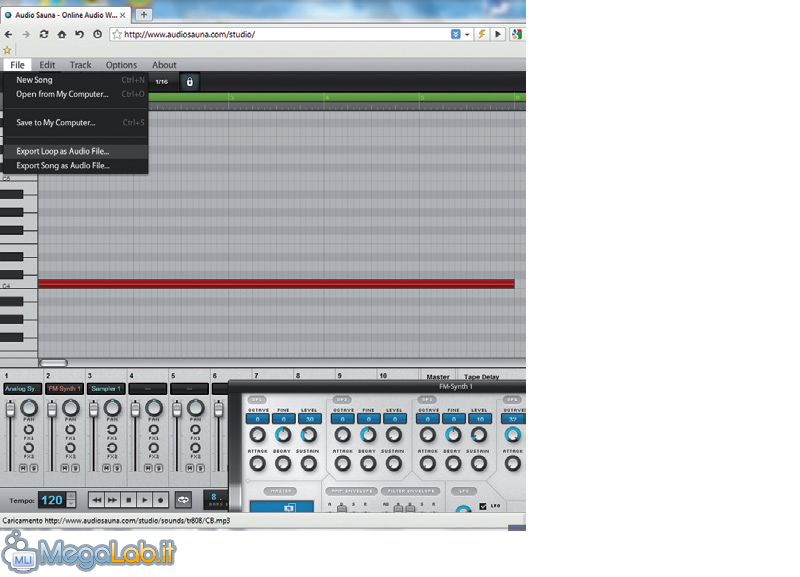The width and height of the screenshot is (800, 577).
Task: Close the Audio Sauna browser tab
Action: point(122,15)
